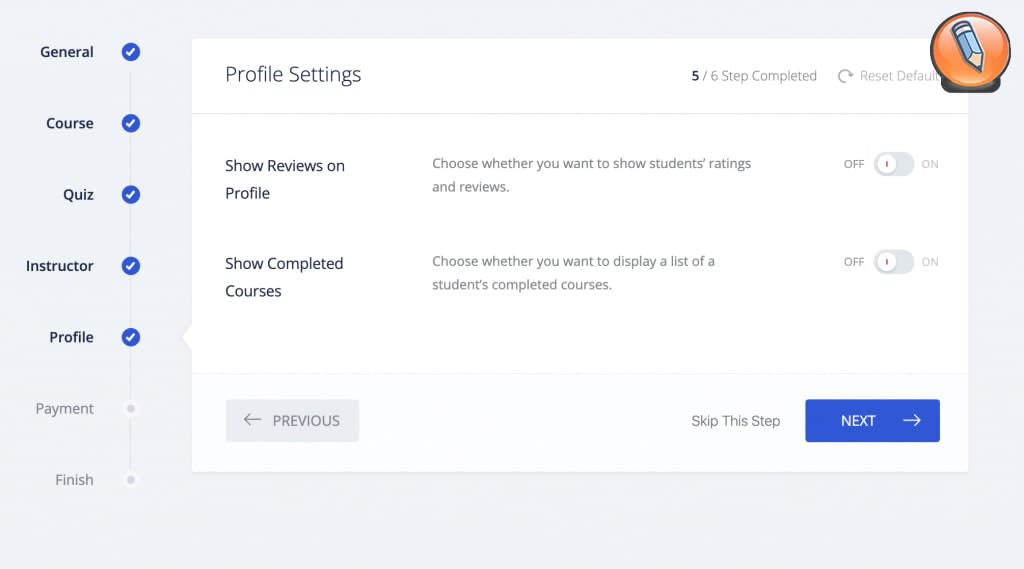Screen dimensions: 1024x569
Task: Click the Payment step dot indicator
Action: click(x=131, y=409)
